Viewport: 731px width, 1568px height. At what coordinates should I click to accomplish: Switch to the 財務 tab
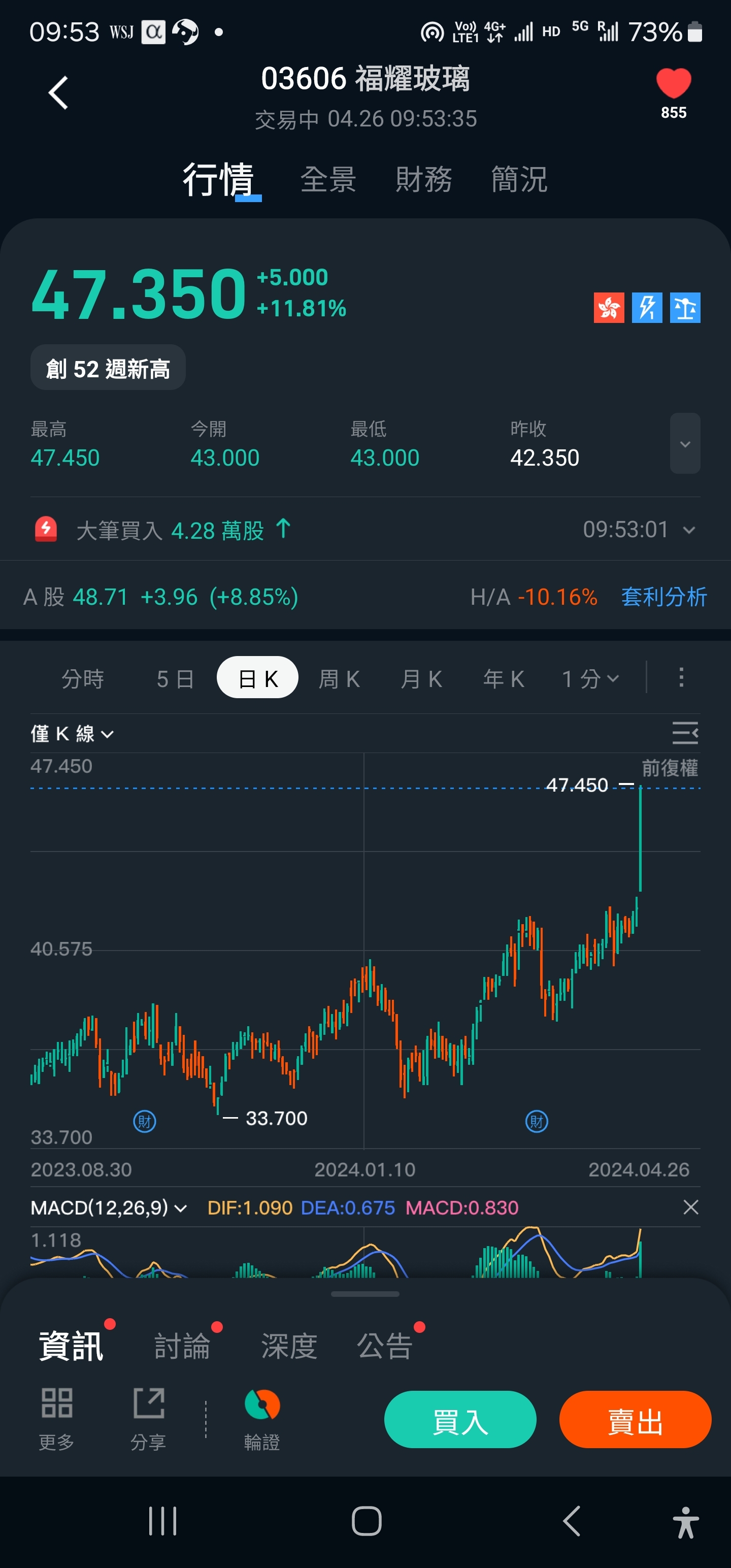[x=424, y=180]
